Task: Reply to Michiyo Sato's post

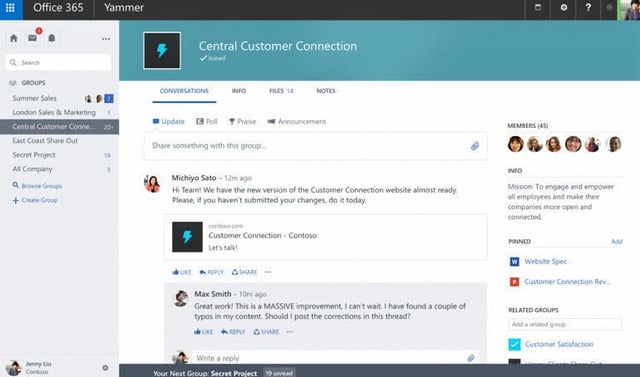Action: coord(211,272)
